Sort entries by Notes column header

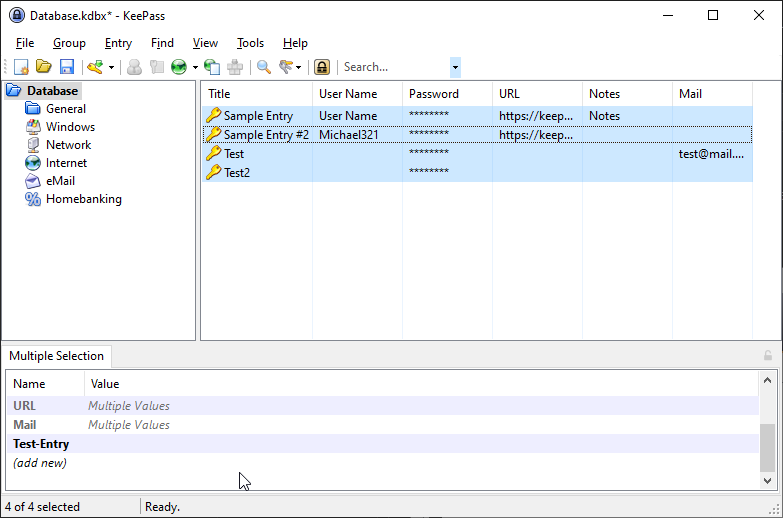(x=627, y=94)
